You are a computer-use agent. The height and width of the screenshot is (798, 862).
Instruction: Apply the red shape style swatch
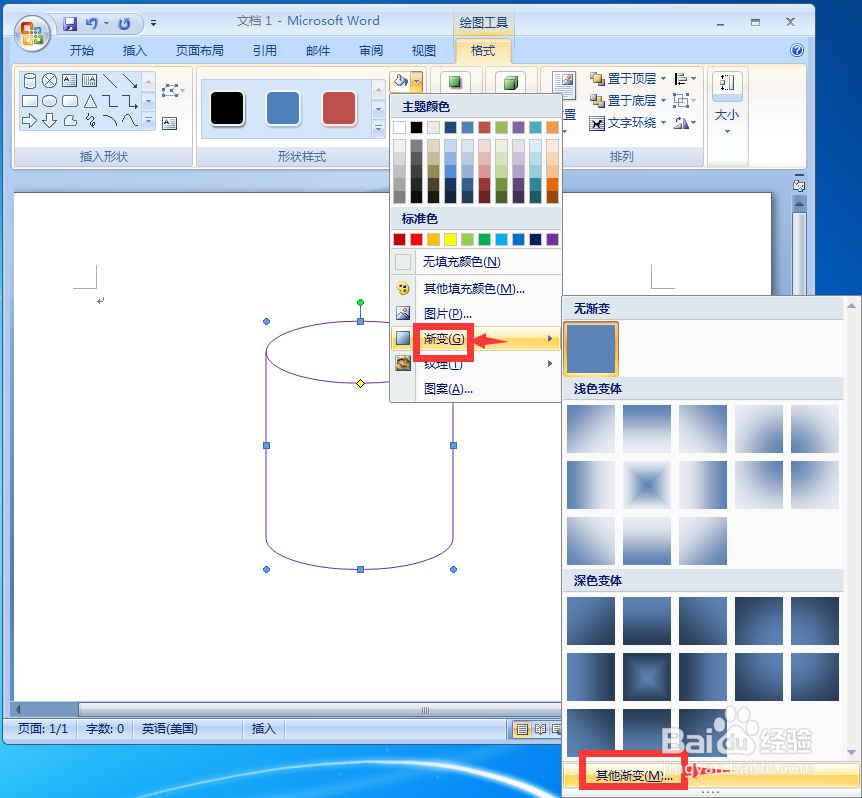[x=339, y=108]
